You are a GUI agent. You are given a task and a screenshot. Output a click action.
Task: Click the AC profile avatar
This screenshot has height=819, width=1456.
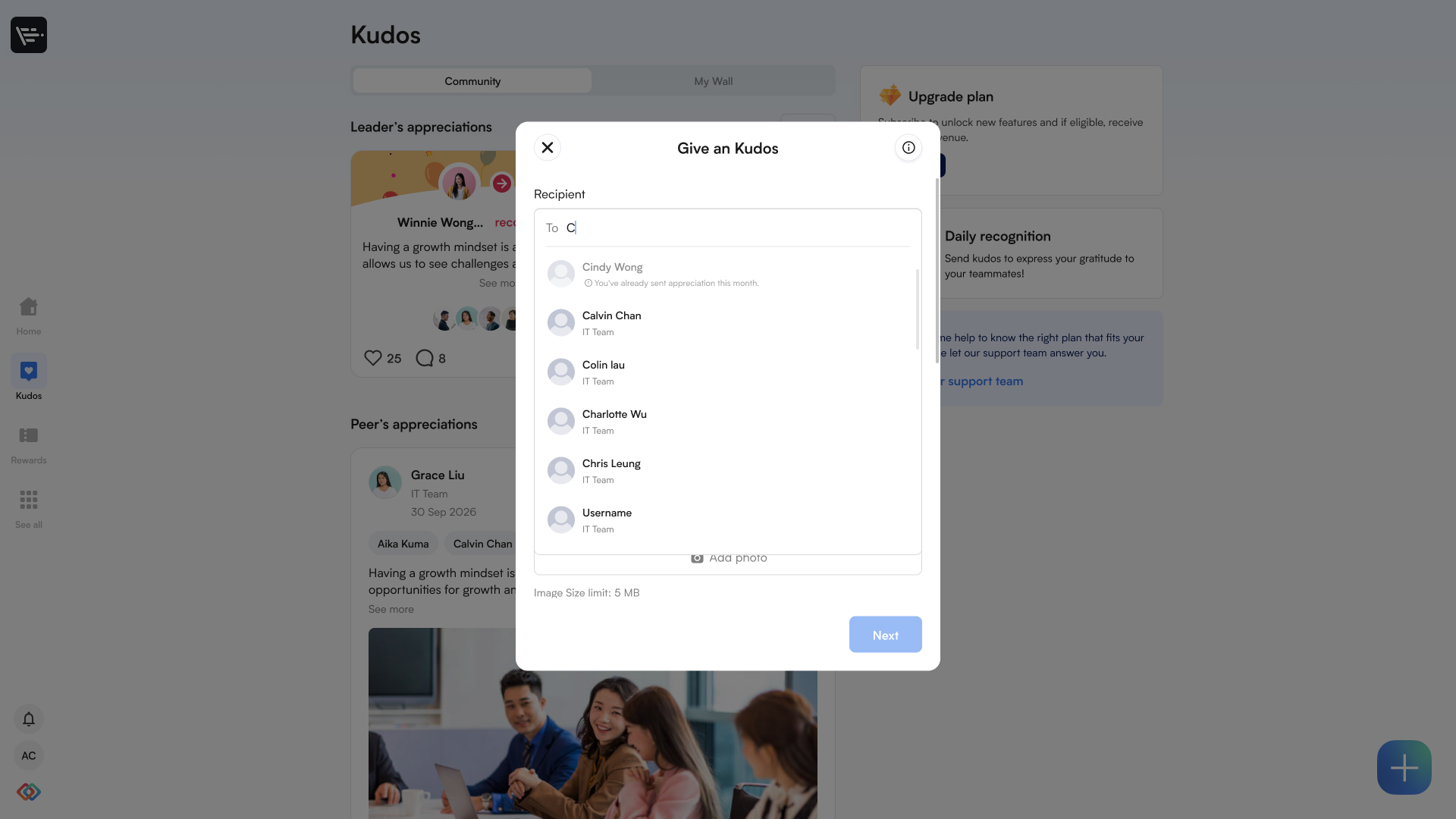tap(29, 755)
